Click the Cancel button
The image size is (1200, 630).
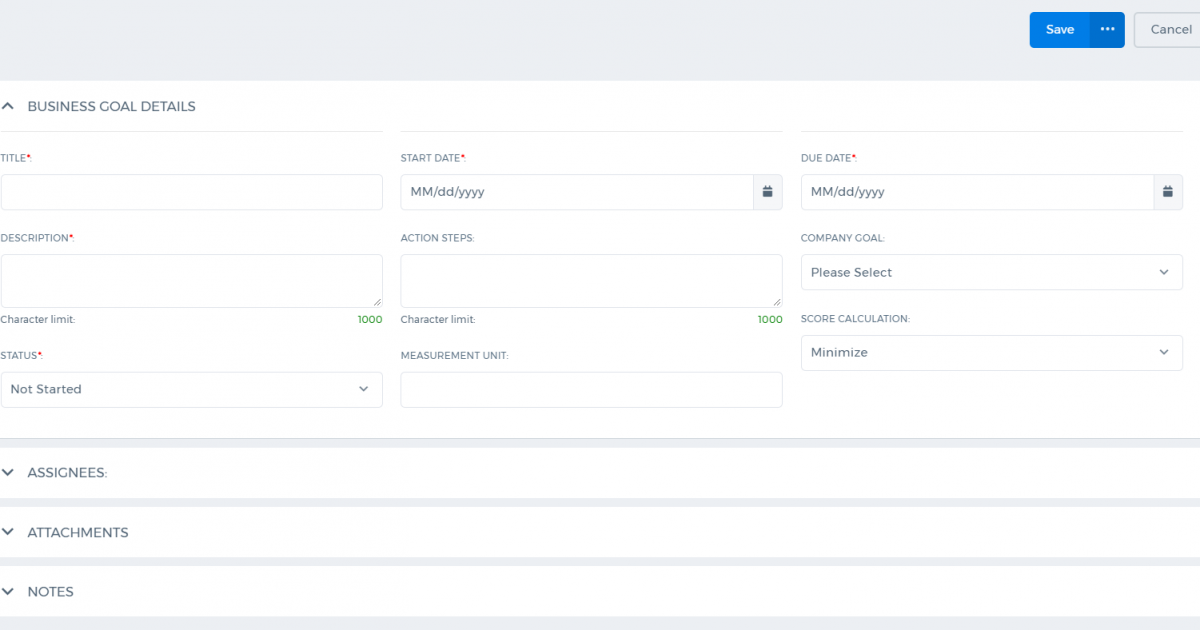(x=1168, y=30)
